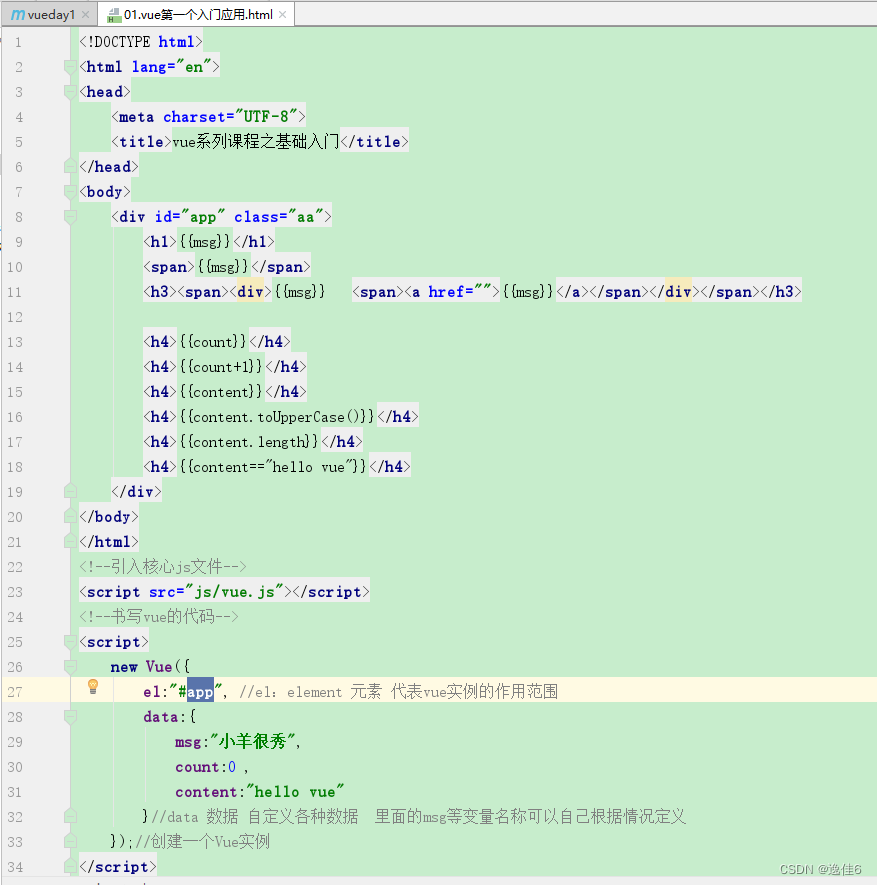877x885 pixels.
Task: Click the lightbulb intention icon on line 27
Action: (x=93, y=686)
